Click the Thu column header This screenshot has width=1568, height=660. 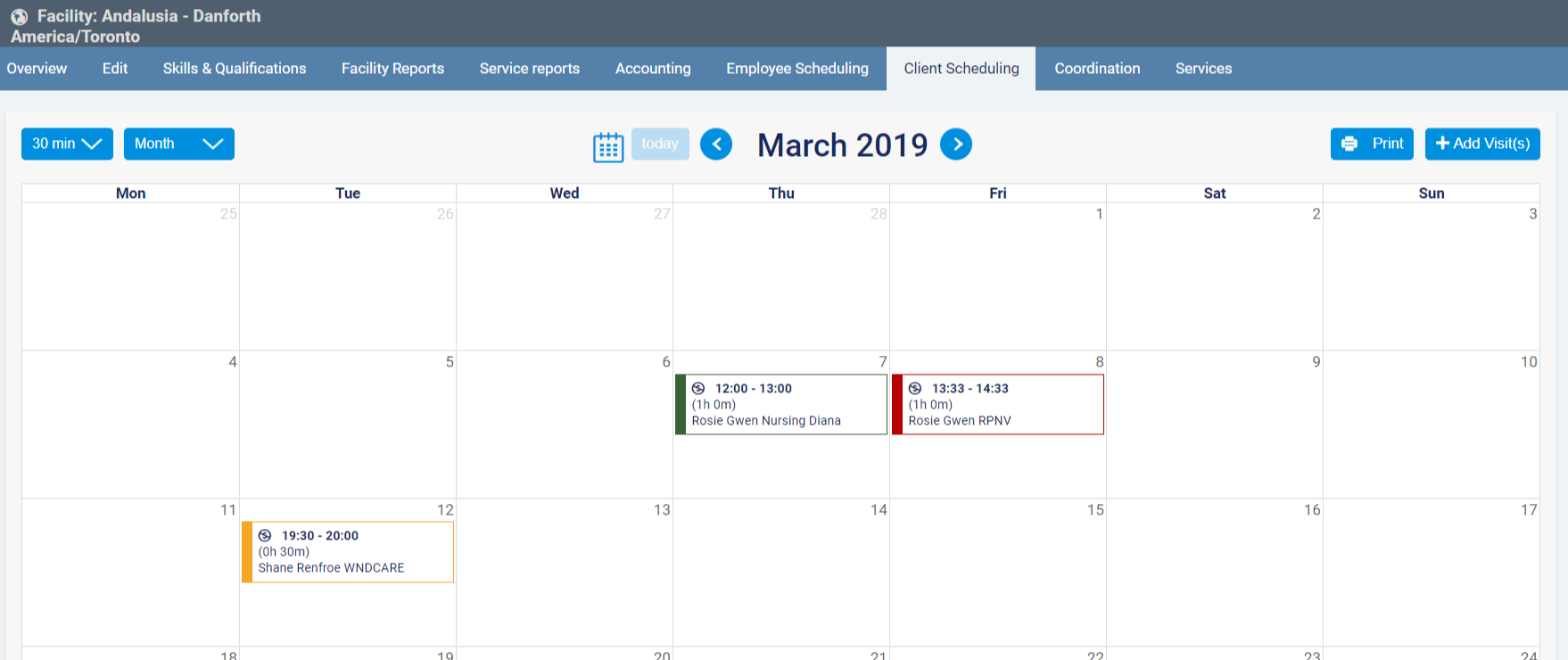coord(781,193)
